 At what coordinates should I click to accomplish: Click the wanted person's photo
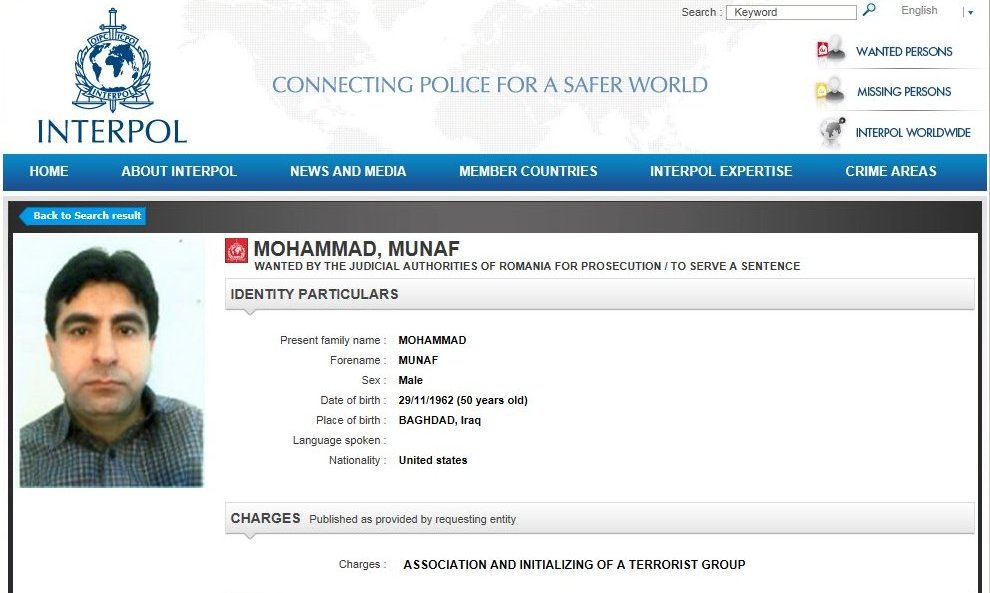pos(111,361)
